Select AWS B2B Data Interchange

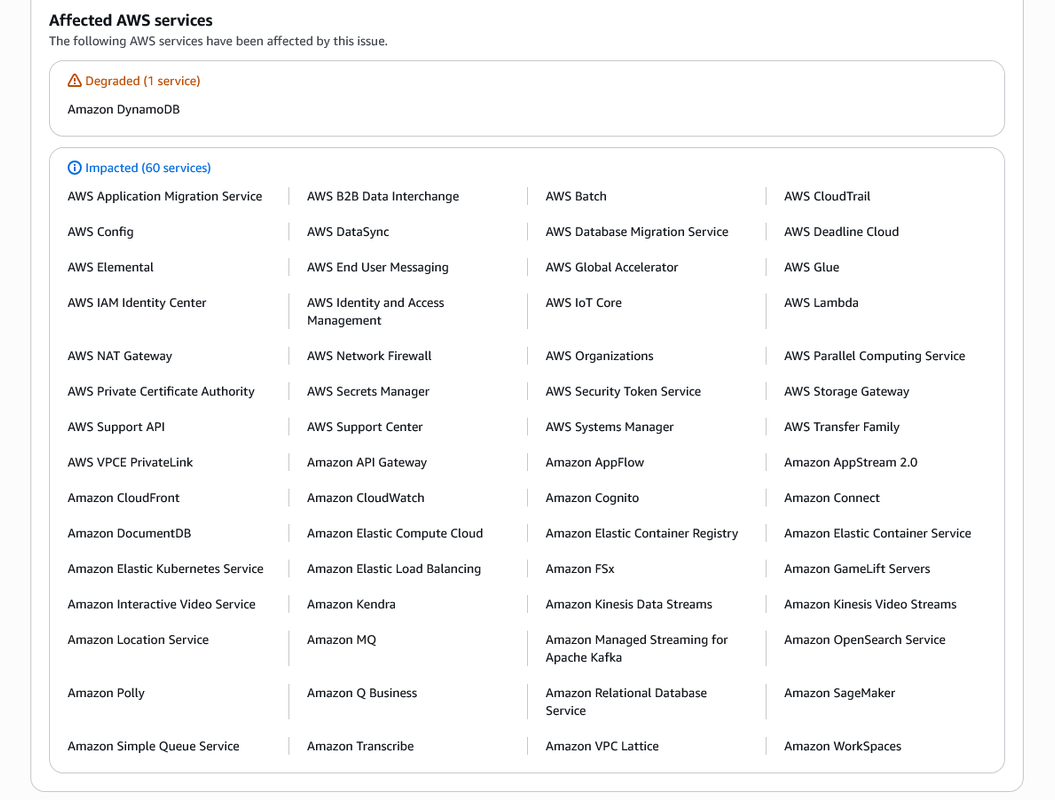(383, 196)
